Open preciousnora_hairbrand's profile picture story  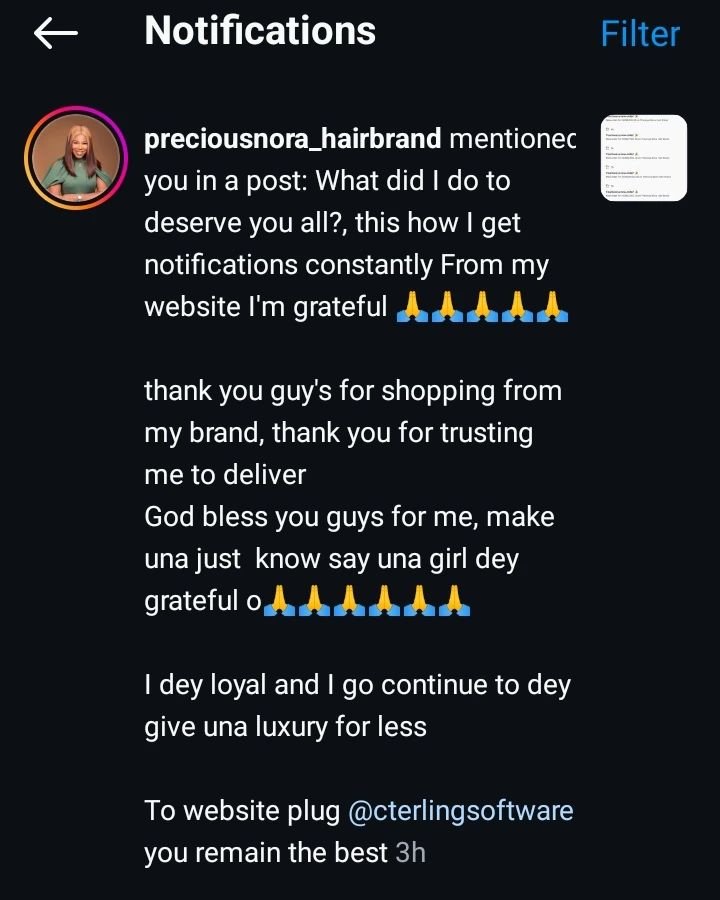75,156
